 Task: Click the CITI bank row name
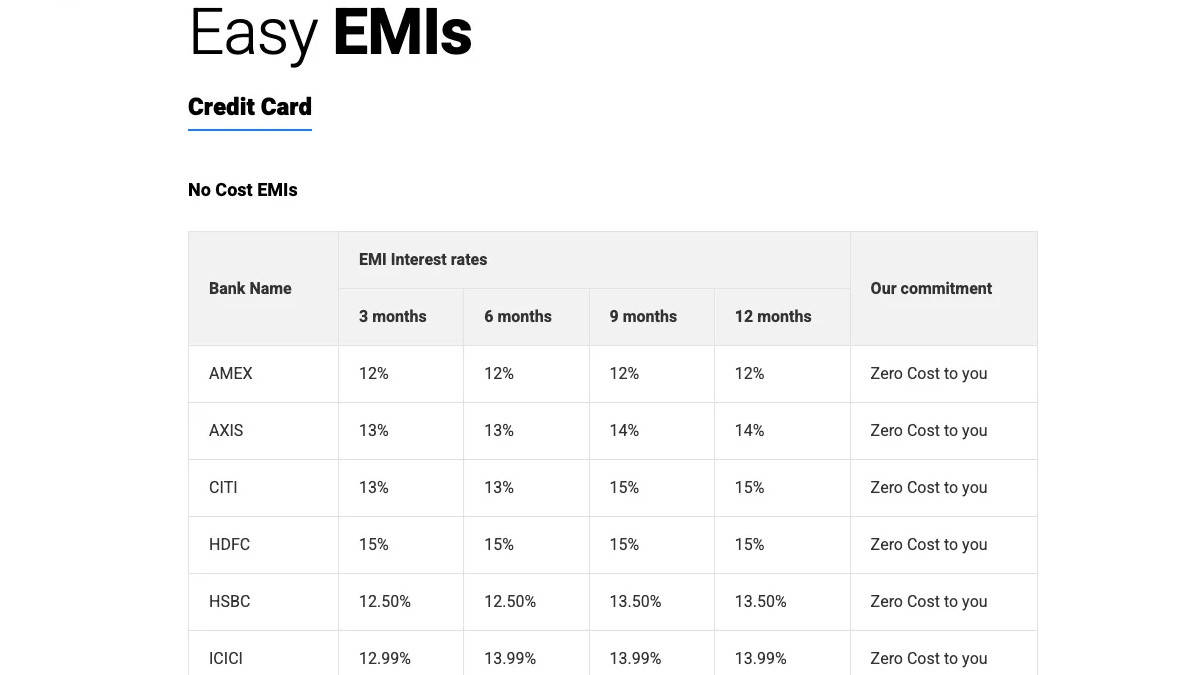(223, 488)
